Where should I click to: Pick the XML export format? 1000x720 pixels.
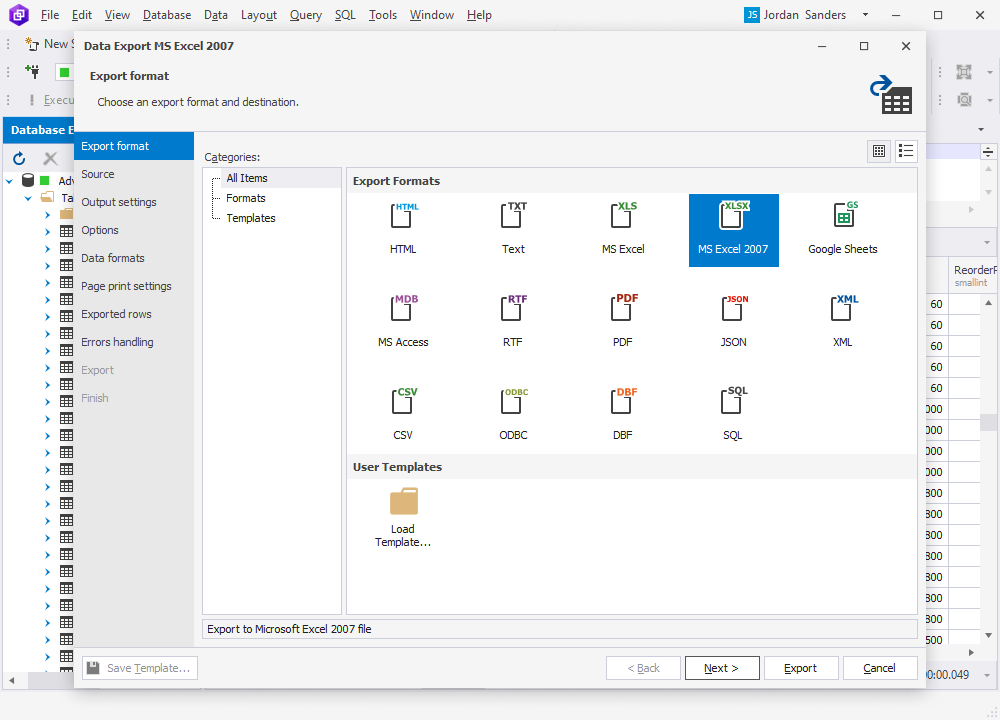(842, 323)
